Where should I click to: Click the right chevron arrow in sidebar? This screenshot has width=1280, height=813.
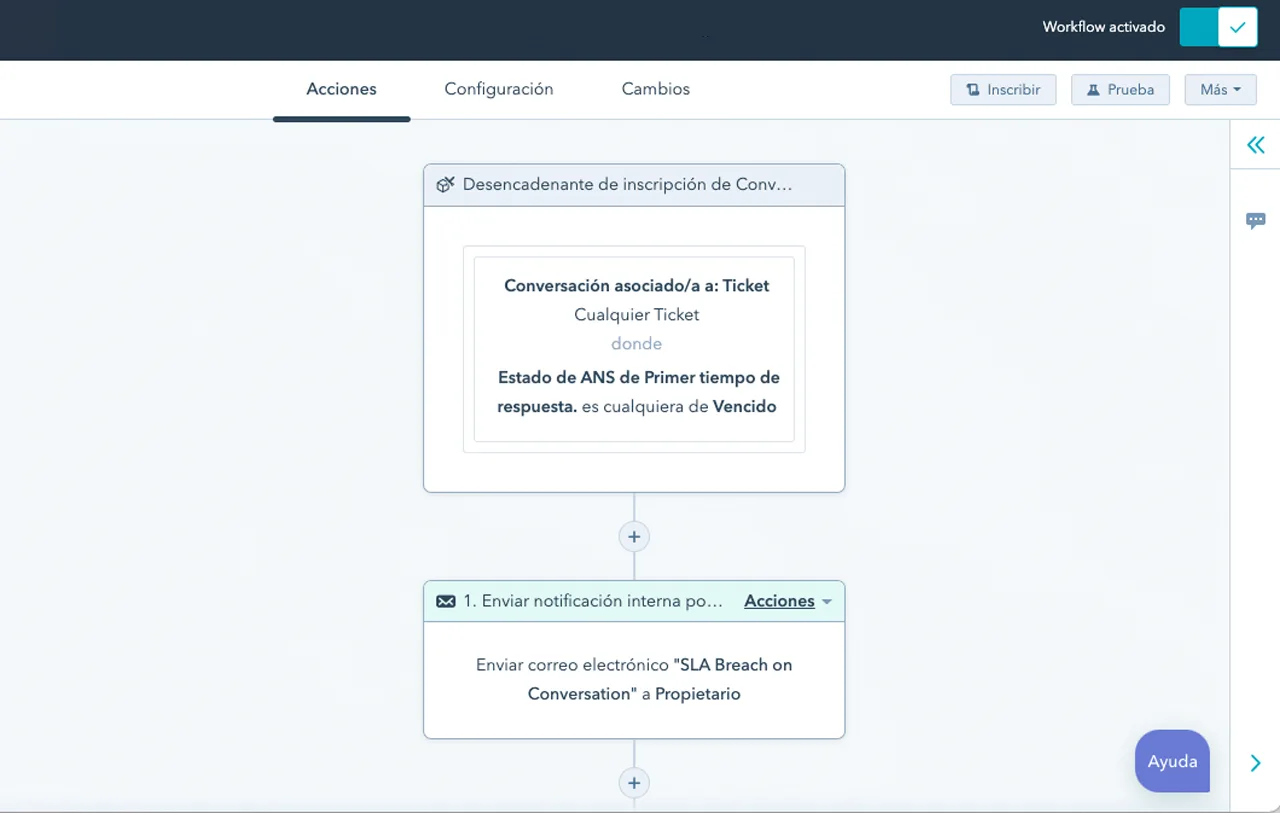point(1256,764)
